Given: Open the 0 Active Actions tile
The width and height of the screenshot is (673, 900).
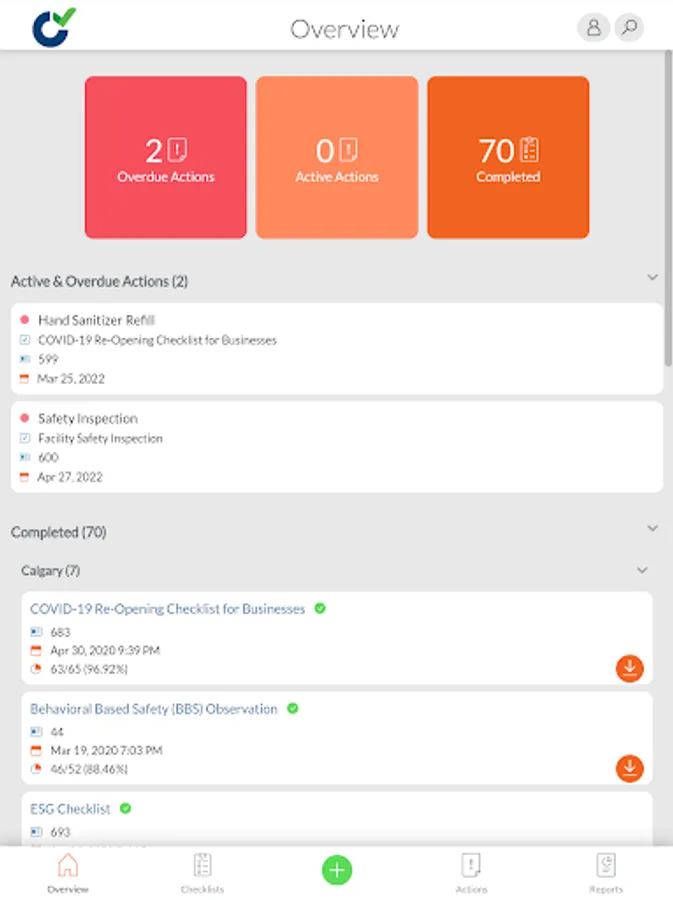Looking at the screenshot, I should pos(337,157).
